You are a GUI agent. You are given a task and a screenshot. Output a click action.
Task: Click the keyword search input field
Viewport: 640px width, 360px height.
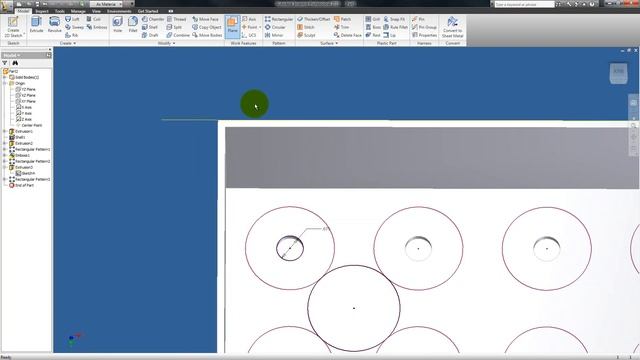pos(524,4)
